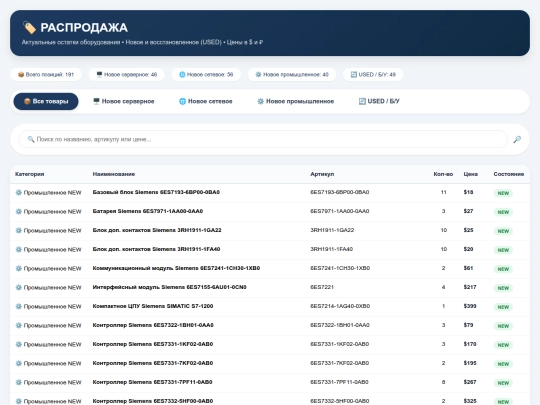
Task: Click gear icon in 'Компактное ЦПУ' row
Action: click(x=19, y=306)
